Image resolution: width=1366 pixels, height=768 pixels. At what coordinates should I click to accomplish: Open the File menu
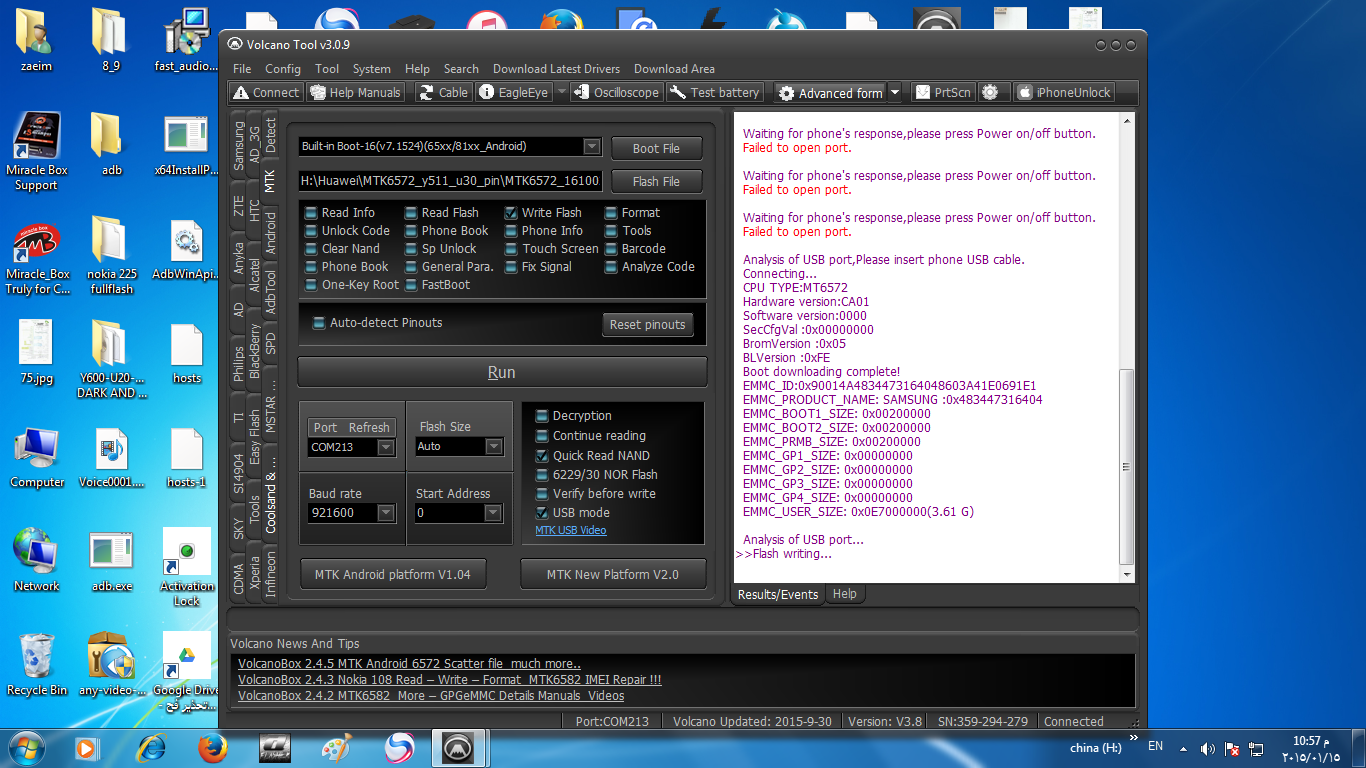click(x=242, y=69)
